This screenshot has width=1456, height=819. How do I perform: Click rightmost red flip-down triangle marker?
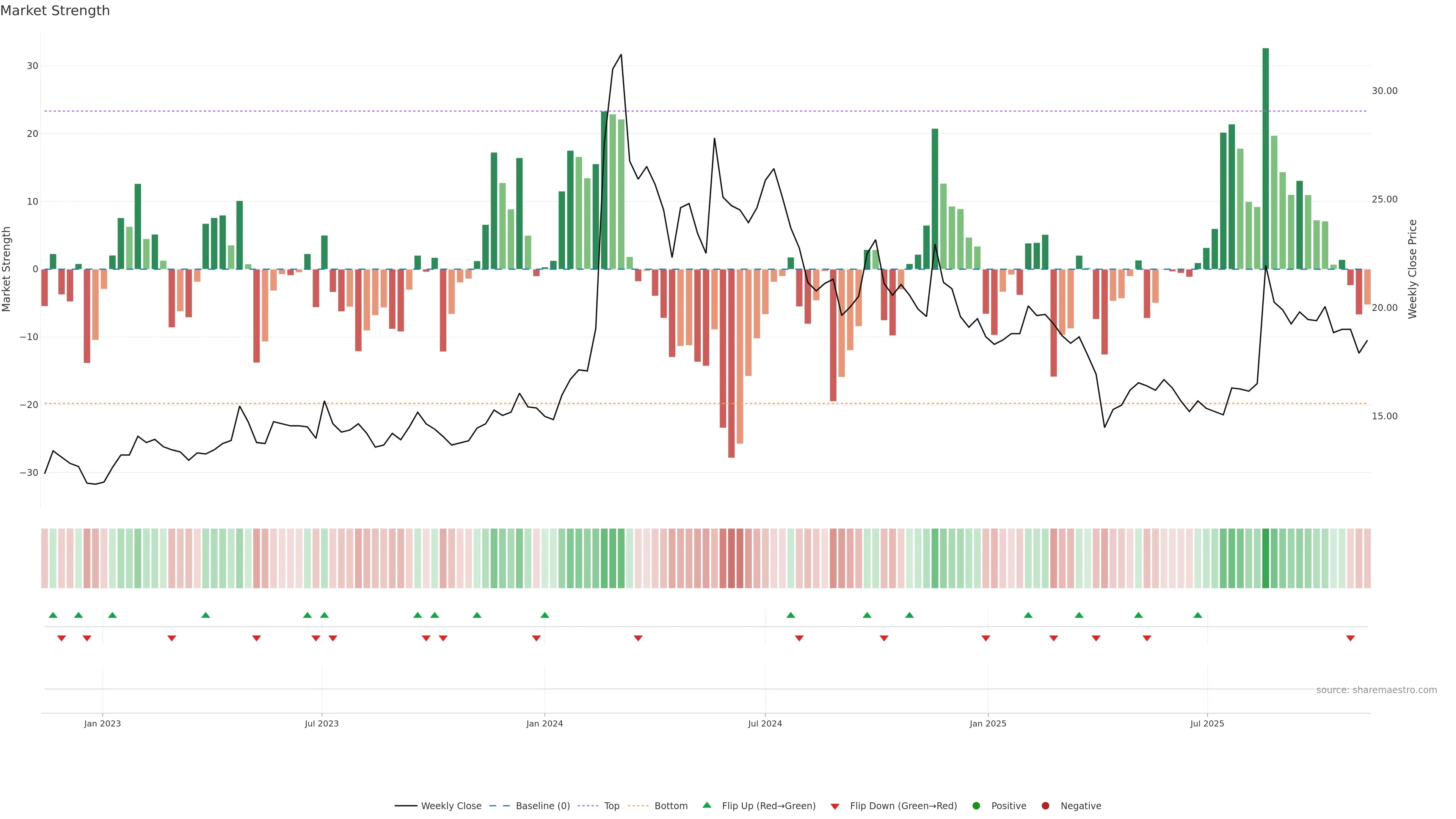coord(1350,638)
